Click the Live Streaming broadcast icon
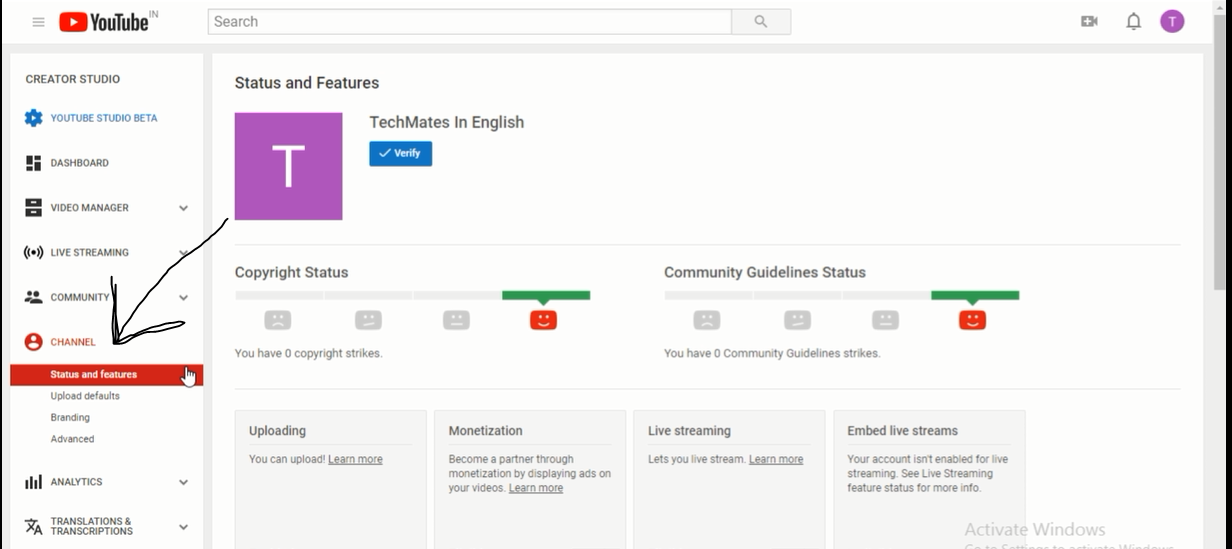1232x549 pixels. click(x=33, y=253)
